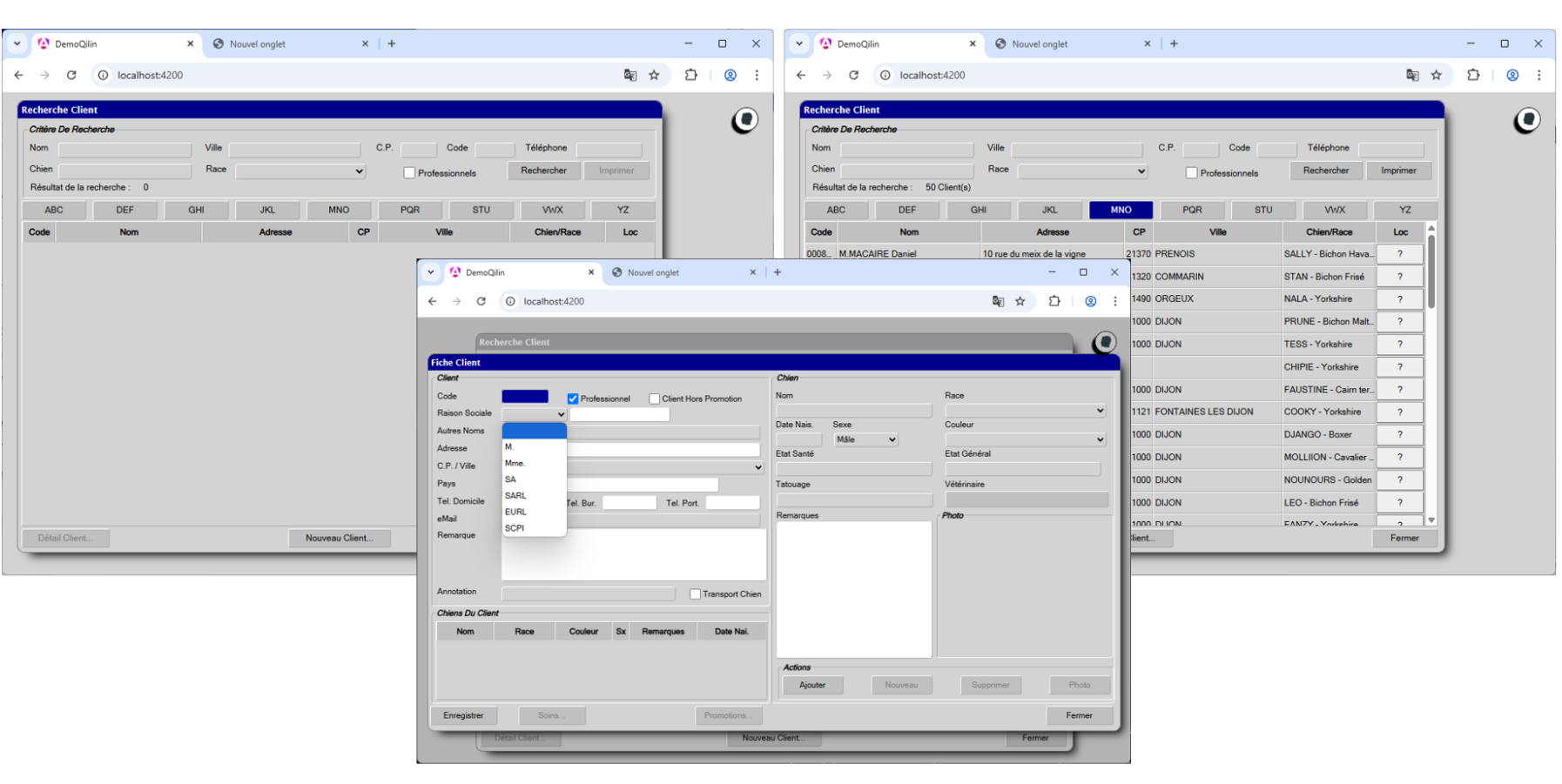Check Client Hors Promotion on the Fiche Client

tap(654, 399)
